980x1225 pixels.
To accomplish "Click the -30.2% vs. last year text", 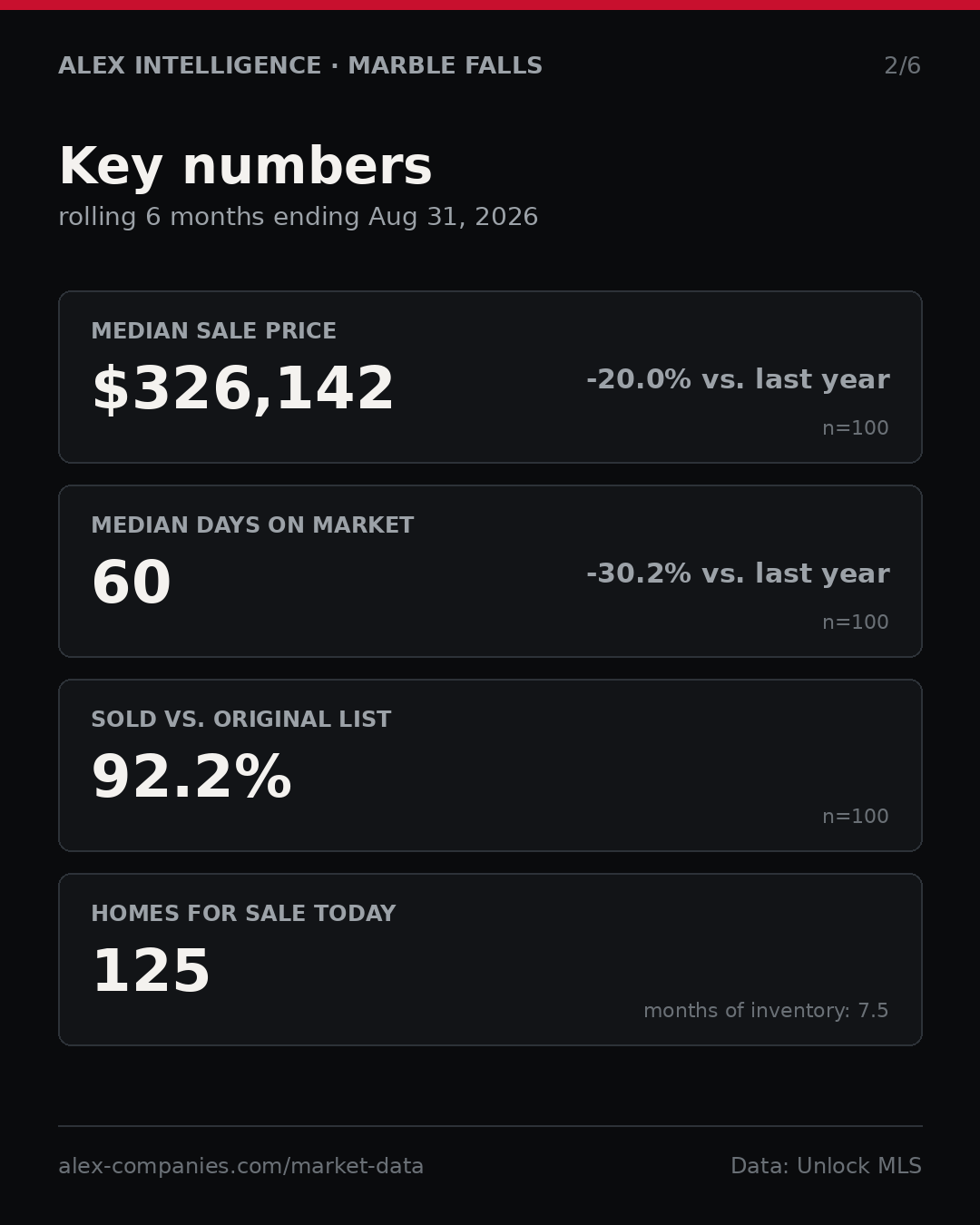I will coord(738,573).
